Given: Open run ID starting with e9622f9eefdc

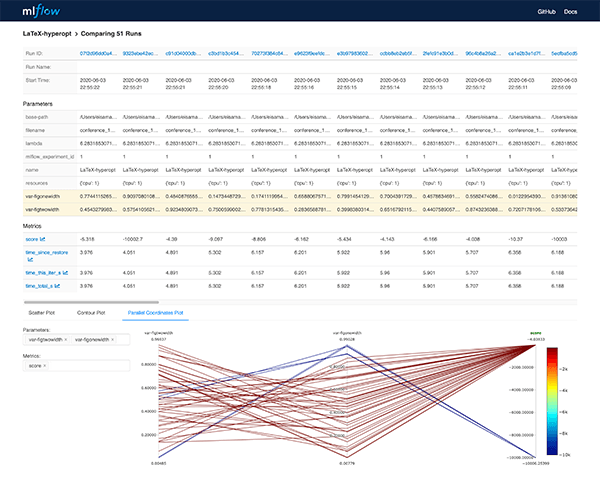Looking at the screenshot, I should point(312,54).
